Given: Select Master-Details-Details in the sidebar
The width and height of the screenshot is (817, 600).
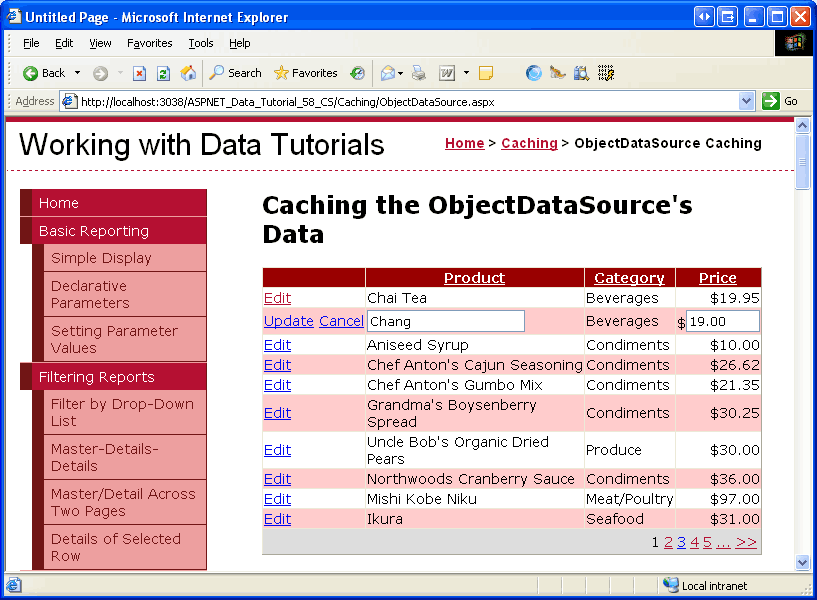Looking at the screenshot, I should coord(104,457).
